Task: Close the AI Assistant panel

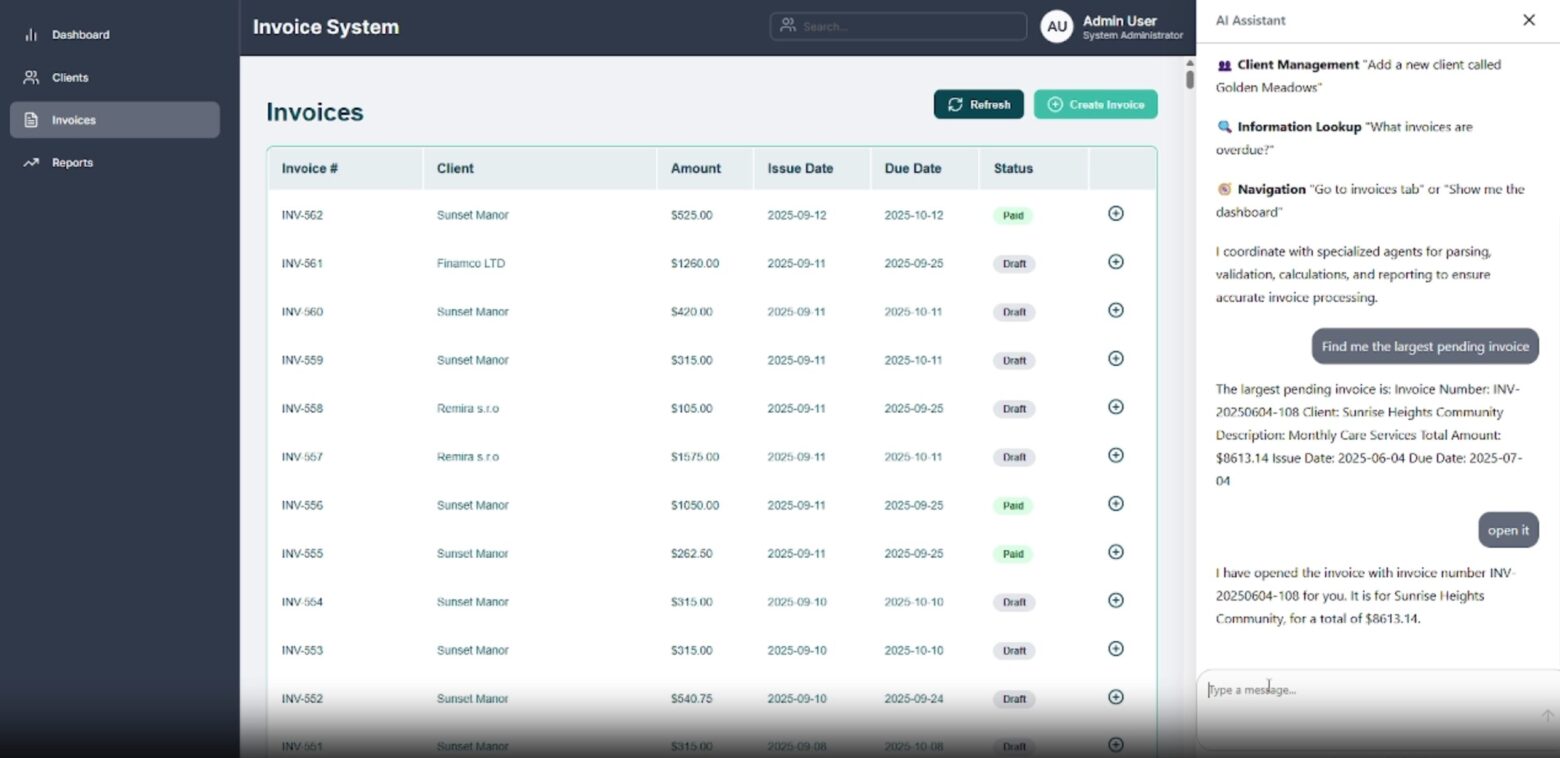Action: click(x=1528, y=20)
